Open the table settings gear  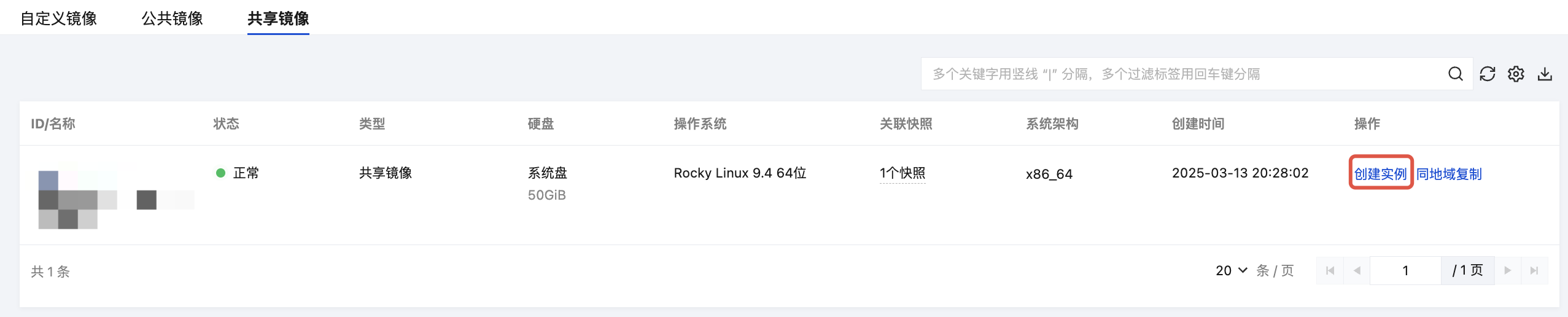point(1516,74)
